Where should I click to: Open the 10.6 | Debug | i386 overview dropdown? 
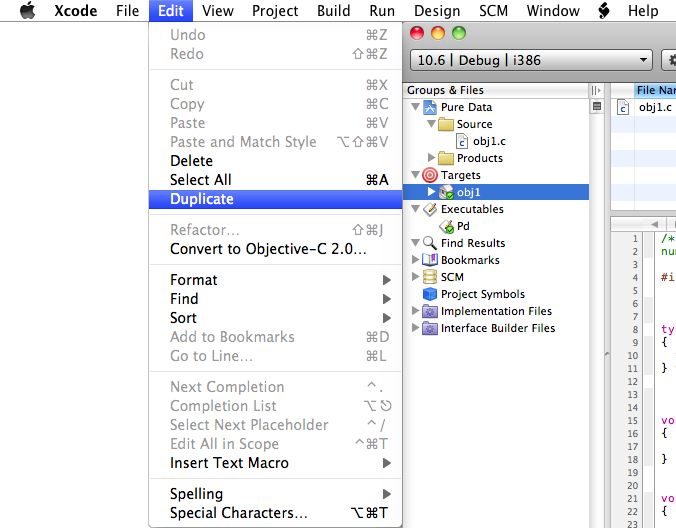[531, 60]
